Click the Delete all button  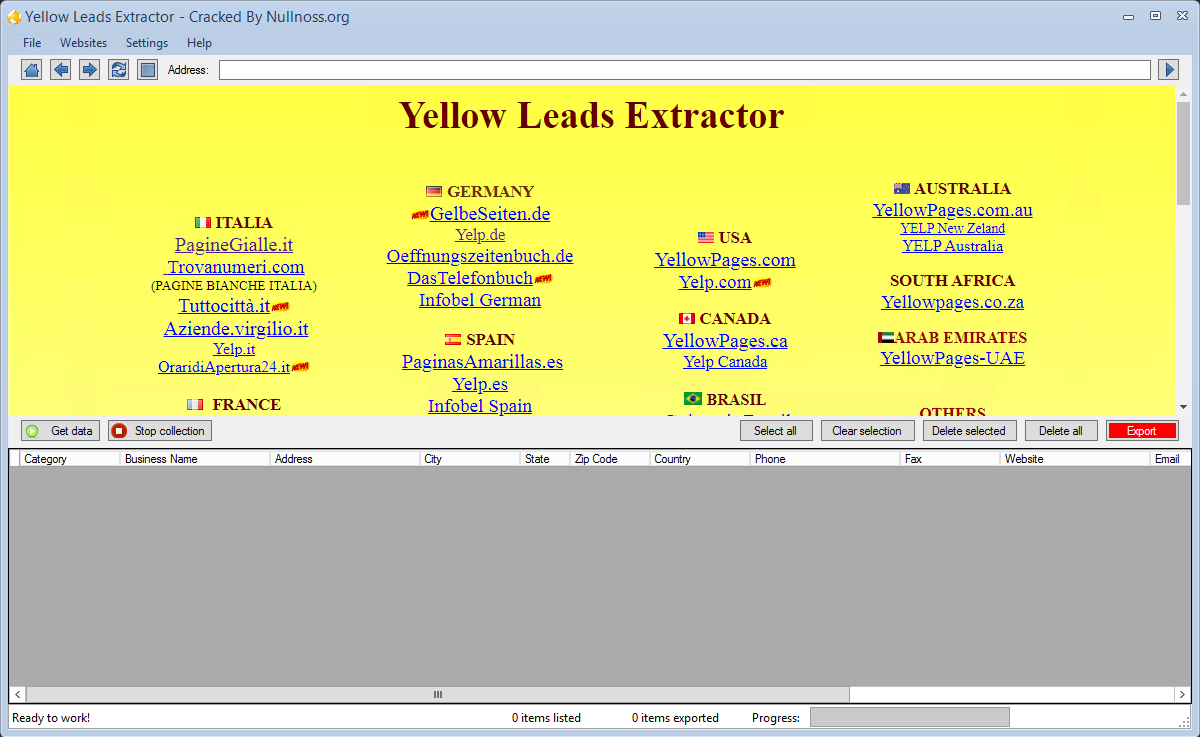(1061, 431)
